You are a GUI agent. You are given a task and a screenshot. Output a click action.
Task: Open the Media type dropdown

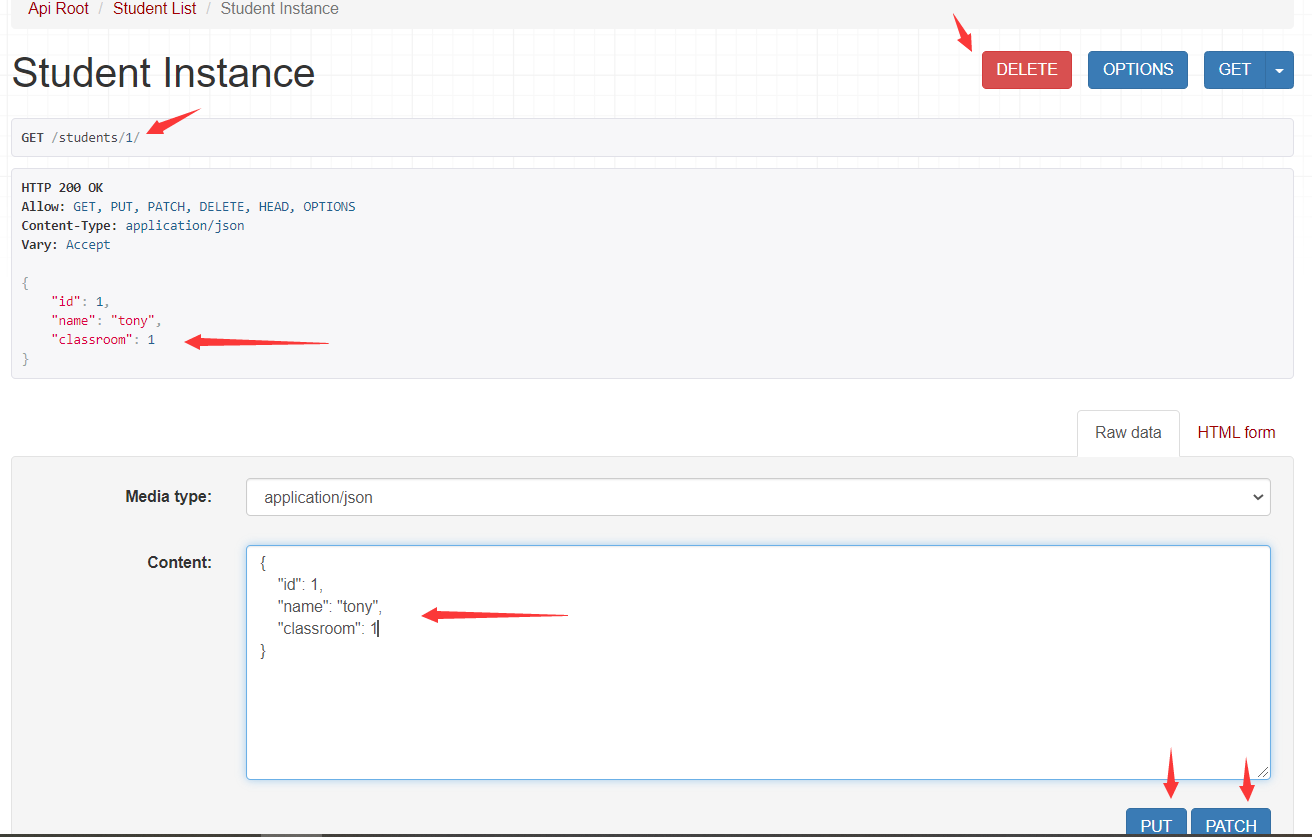click(x=758, y=496)
